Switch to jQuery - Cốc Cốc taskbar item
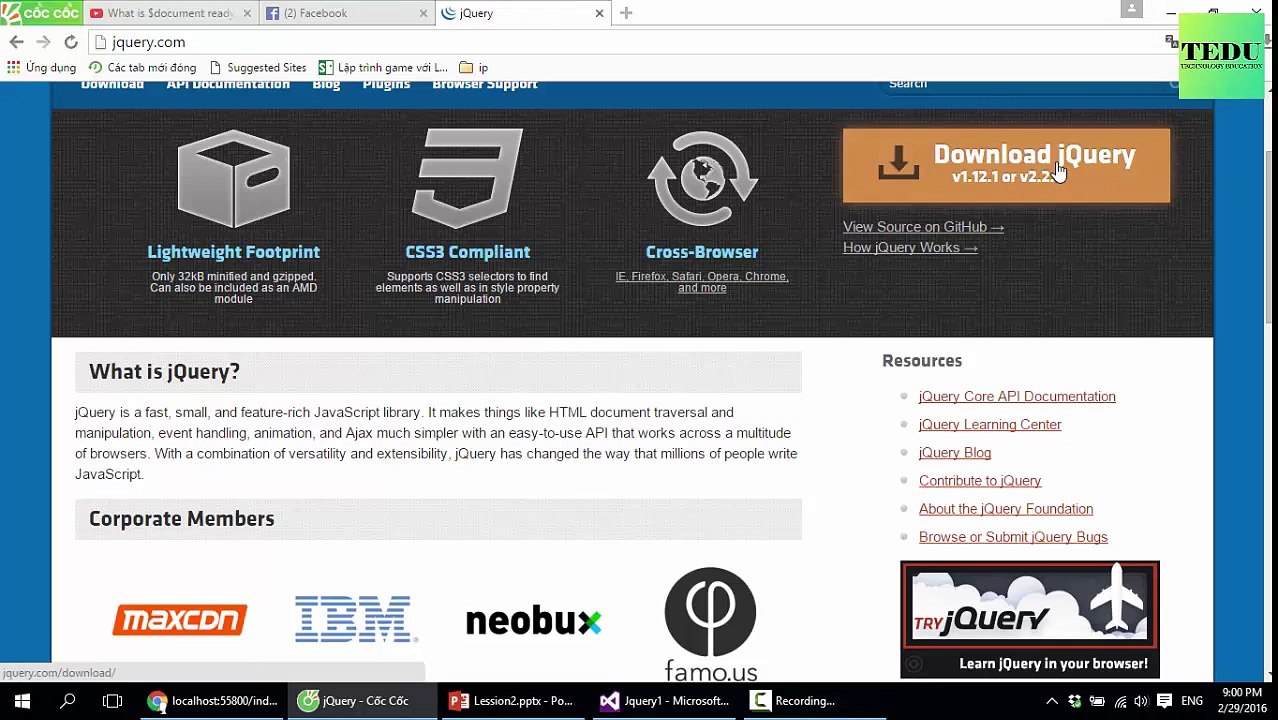The width and height of the screenshot is (1278, 720). (x=363, y=701)
